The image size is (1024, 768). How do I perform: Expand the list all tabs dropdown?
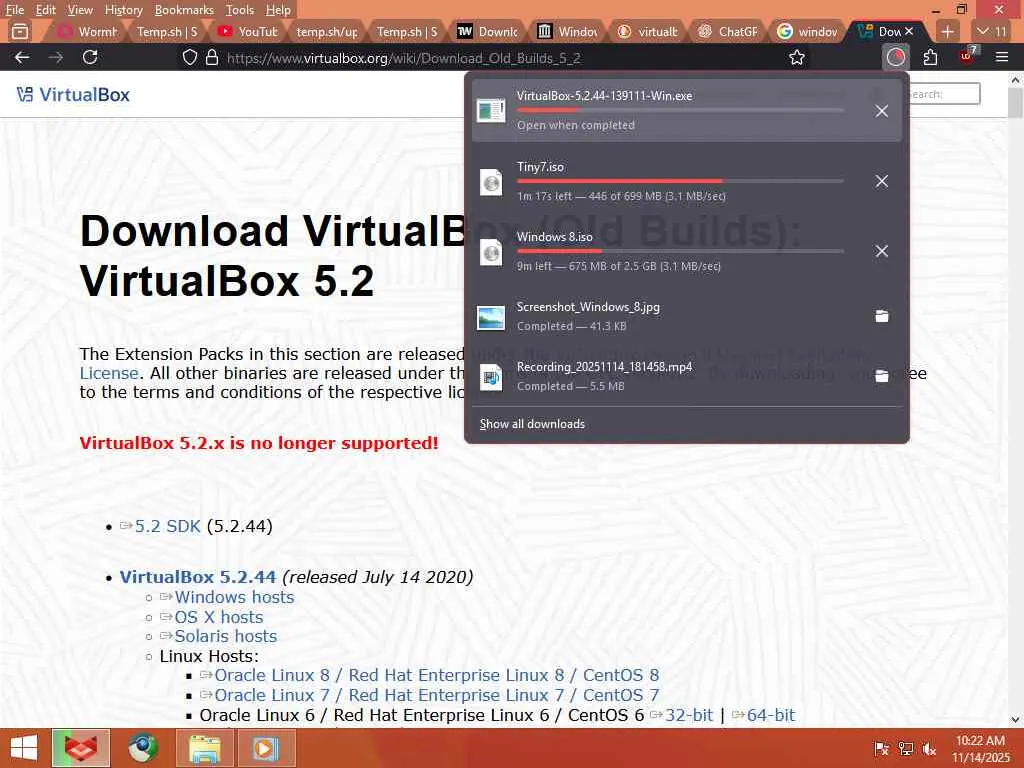(x=991, y=31)
